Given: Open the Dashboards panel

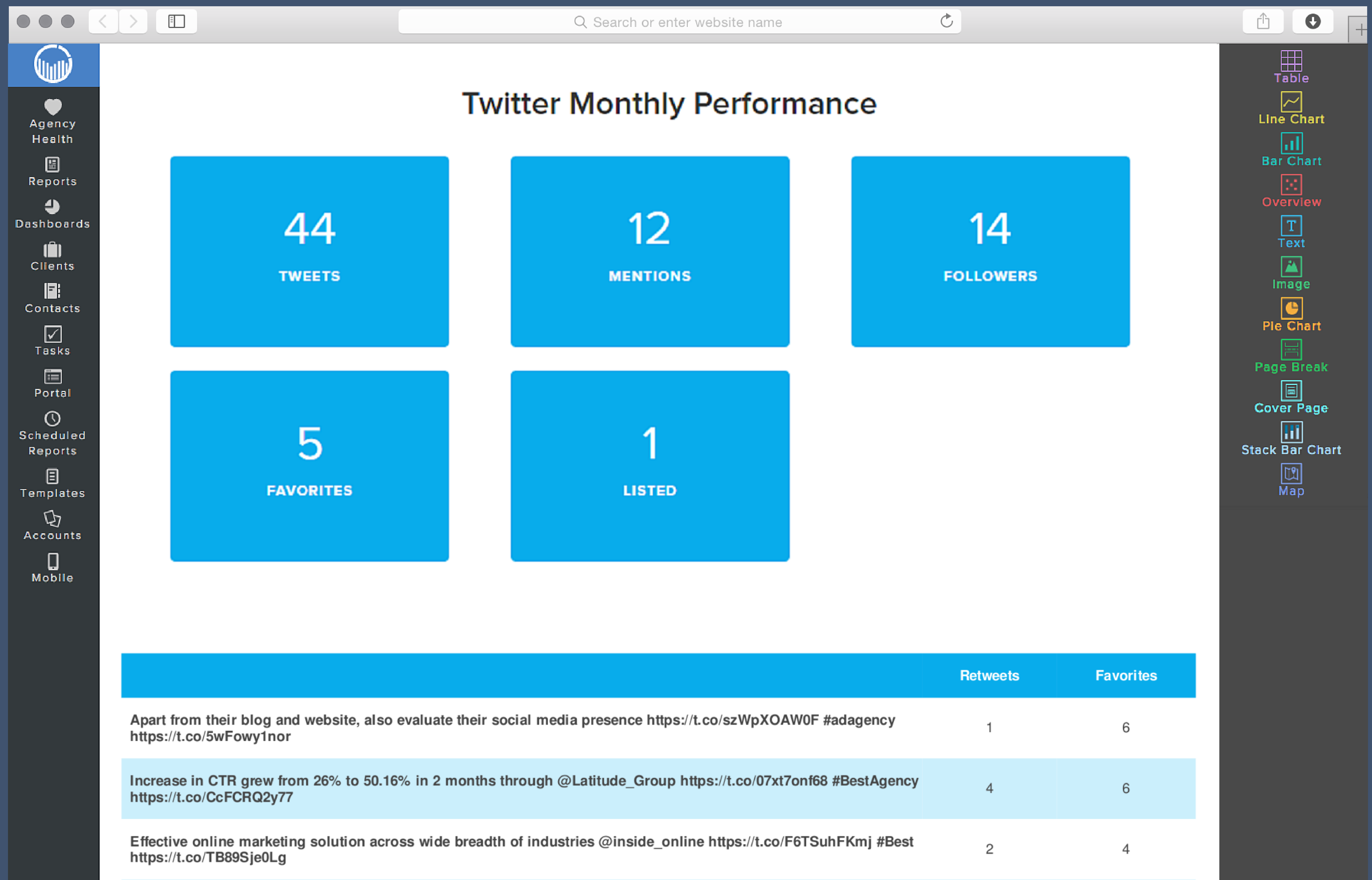Looking at the screenshot, I should pyautogui.click(x=53, y=214).
